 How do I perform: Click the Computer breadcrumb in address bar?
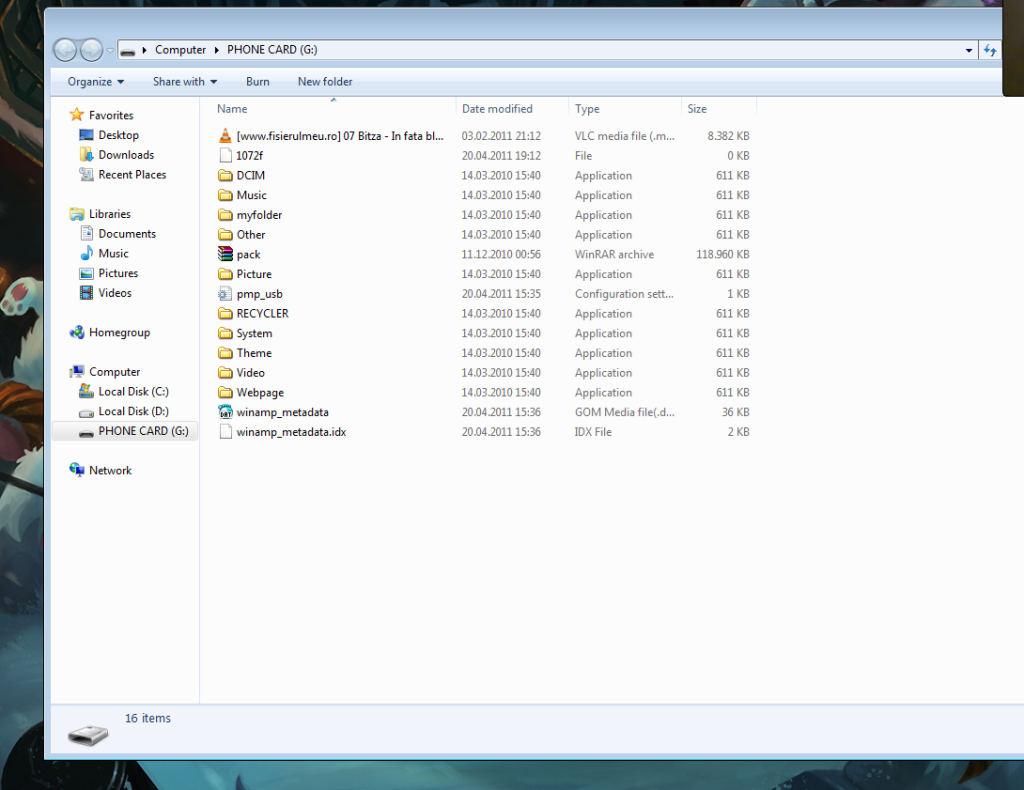[180, 50]
